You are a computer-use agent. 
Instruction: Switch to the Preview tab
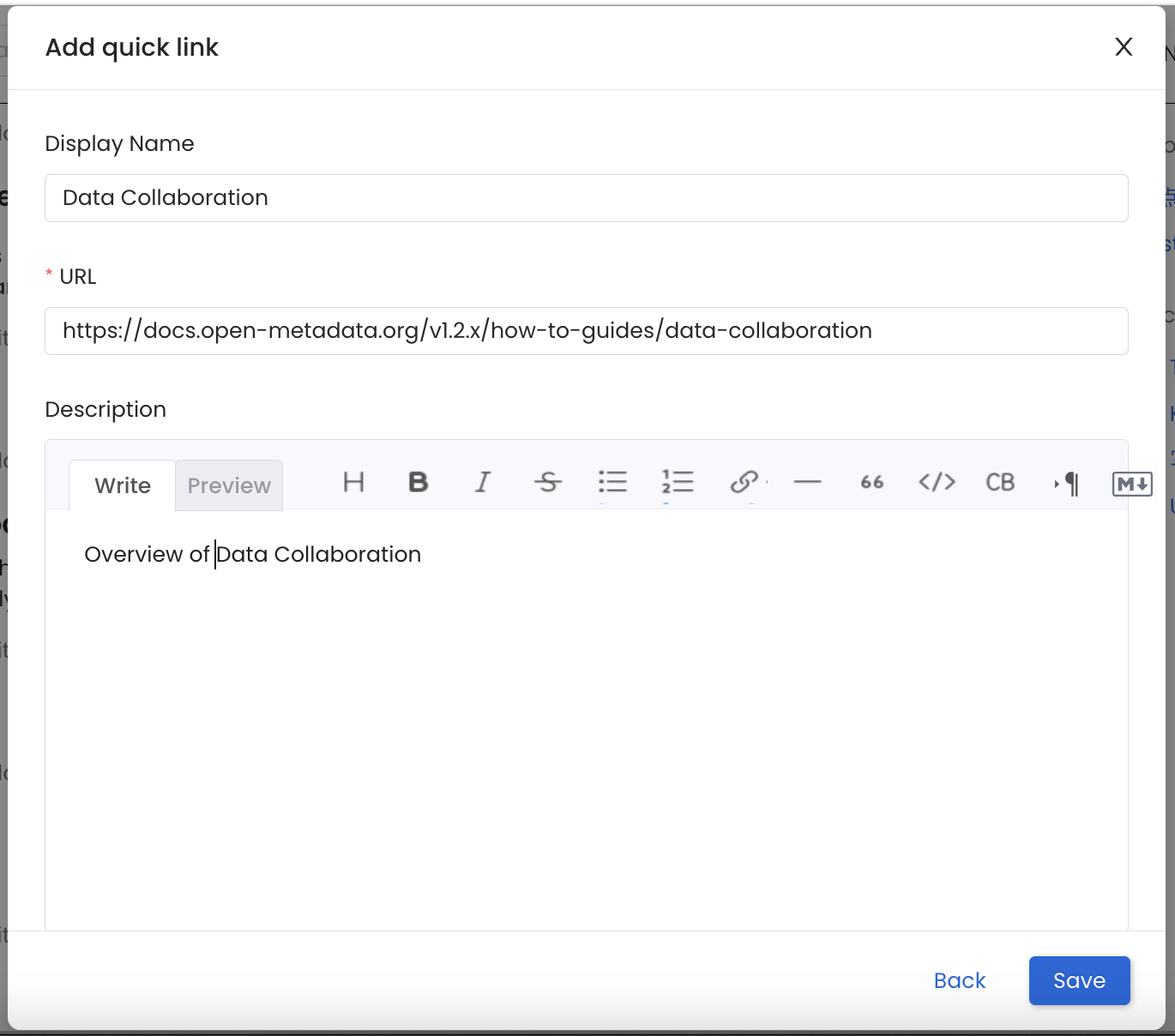(228, 485)
